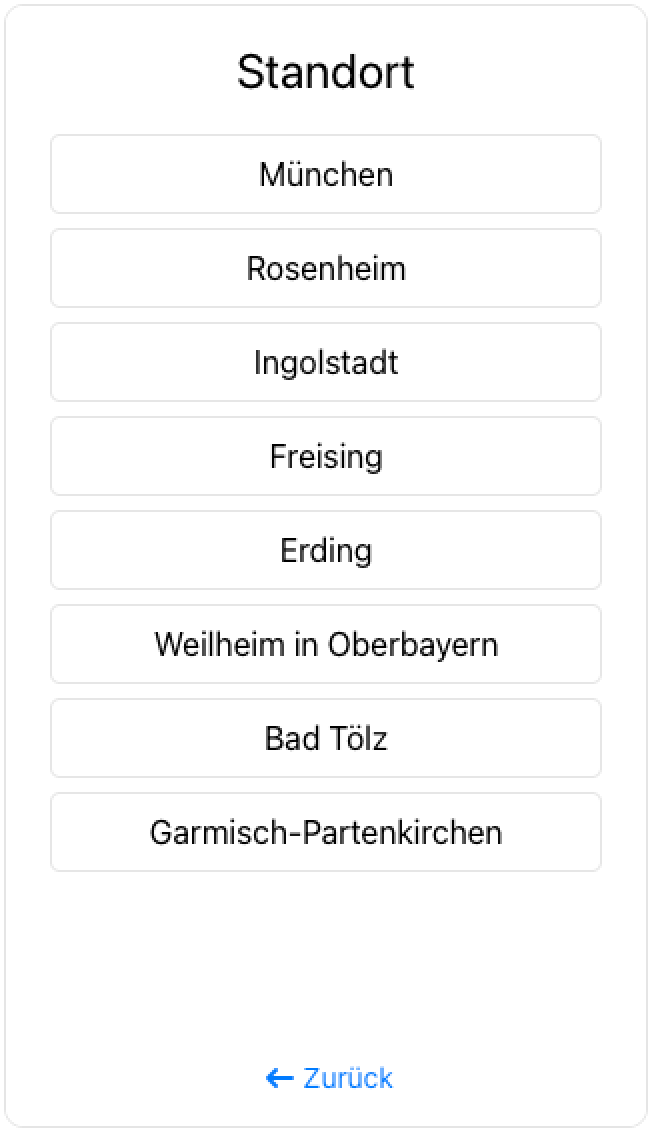The width and height of the screenshot is (652, 1132).
Task: Select Freising from the location list
Action: [x=326, y=457]
